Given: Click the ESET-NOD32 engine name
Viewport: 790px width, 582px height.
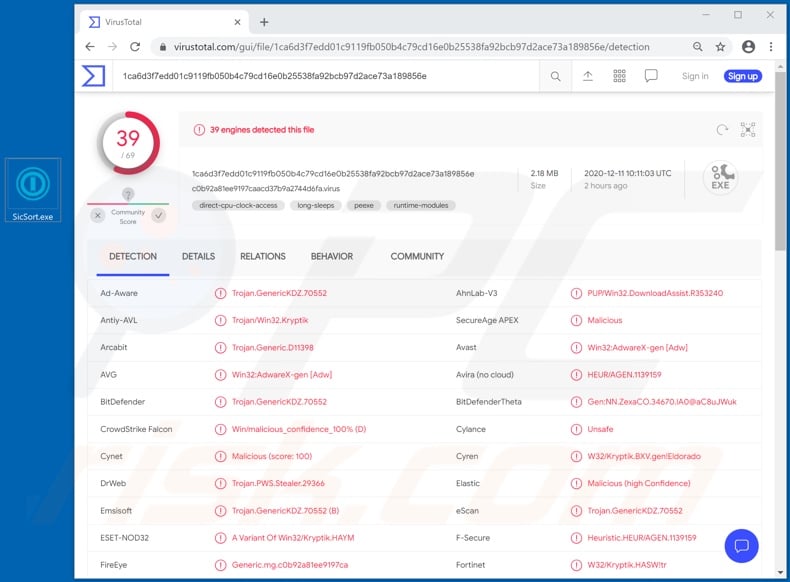Looking at the screenshot, I should click(124, 538).
